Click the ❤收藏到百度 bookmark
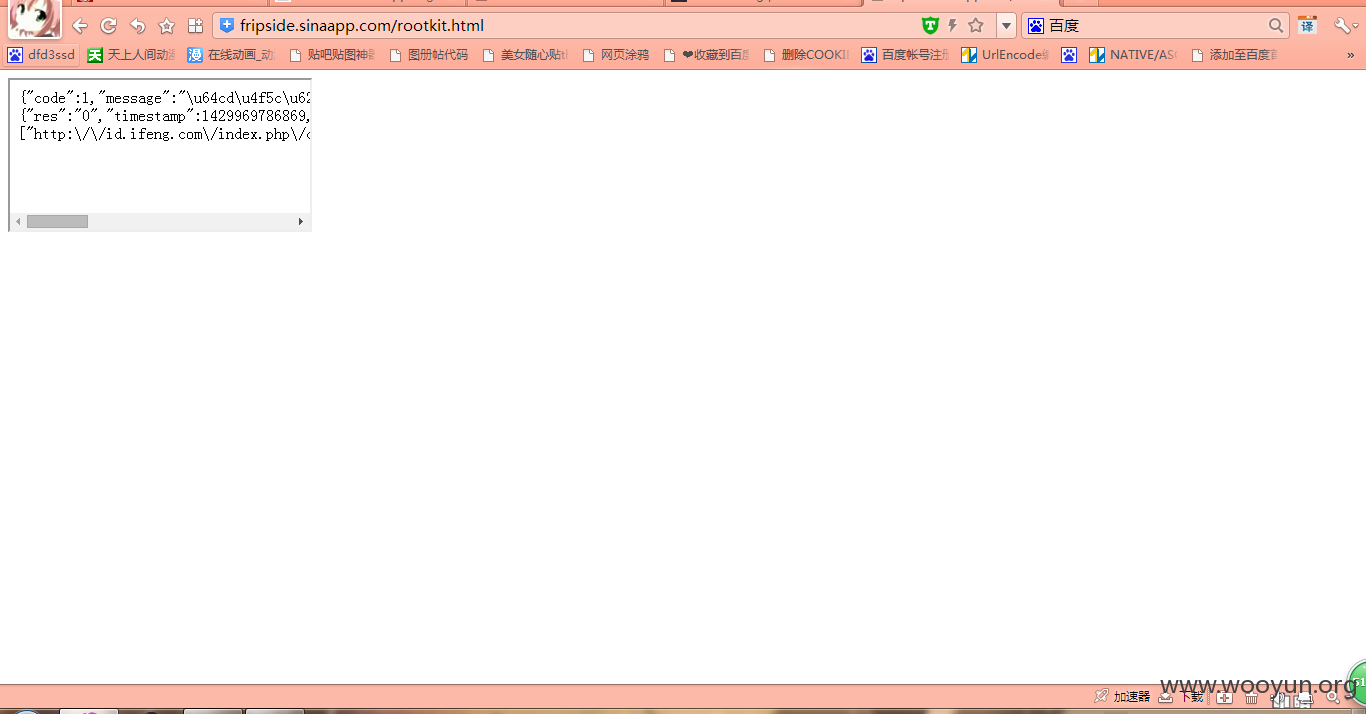The height and width of the screenshot is (714, 1366). click(x=706, y=55)
